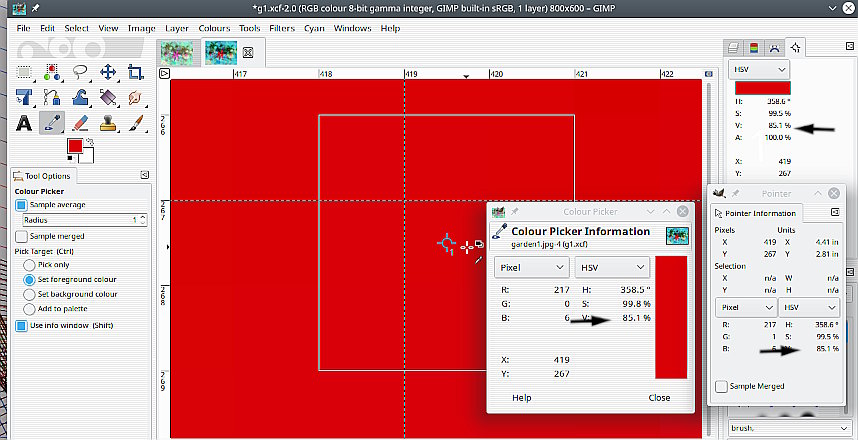This screenshot has width=858, height=440.
Task: Enable Sample Merged in Pointer dialog
Action: [x=721, y=386]
